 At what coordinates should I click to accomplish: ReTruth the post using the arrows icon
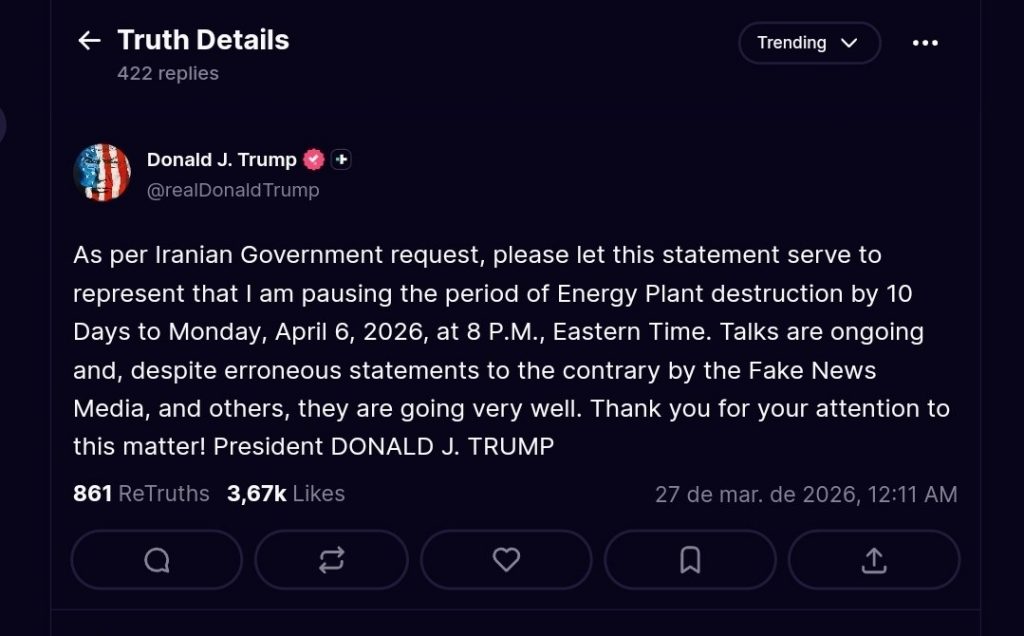pos(331,560)
